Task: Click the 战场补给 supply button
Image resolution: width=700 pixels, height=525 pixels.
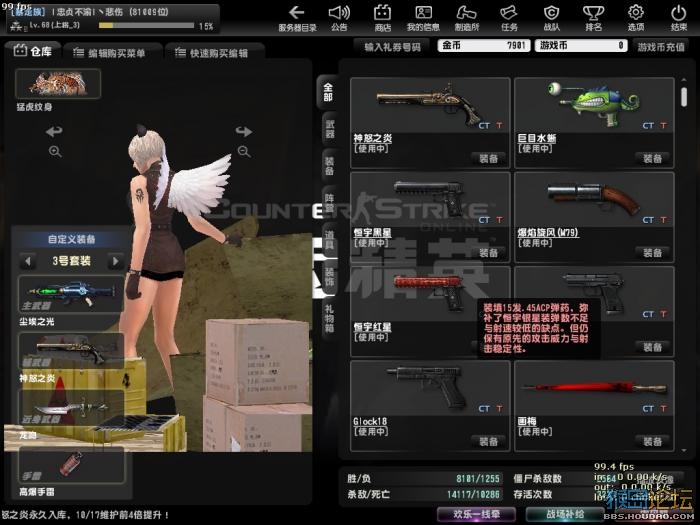Action: (x=565, y=514)
